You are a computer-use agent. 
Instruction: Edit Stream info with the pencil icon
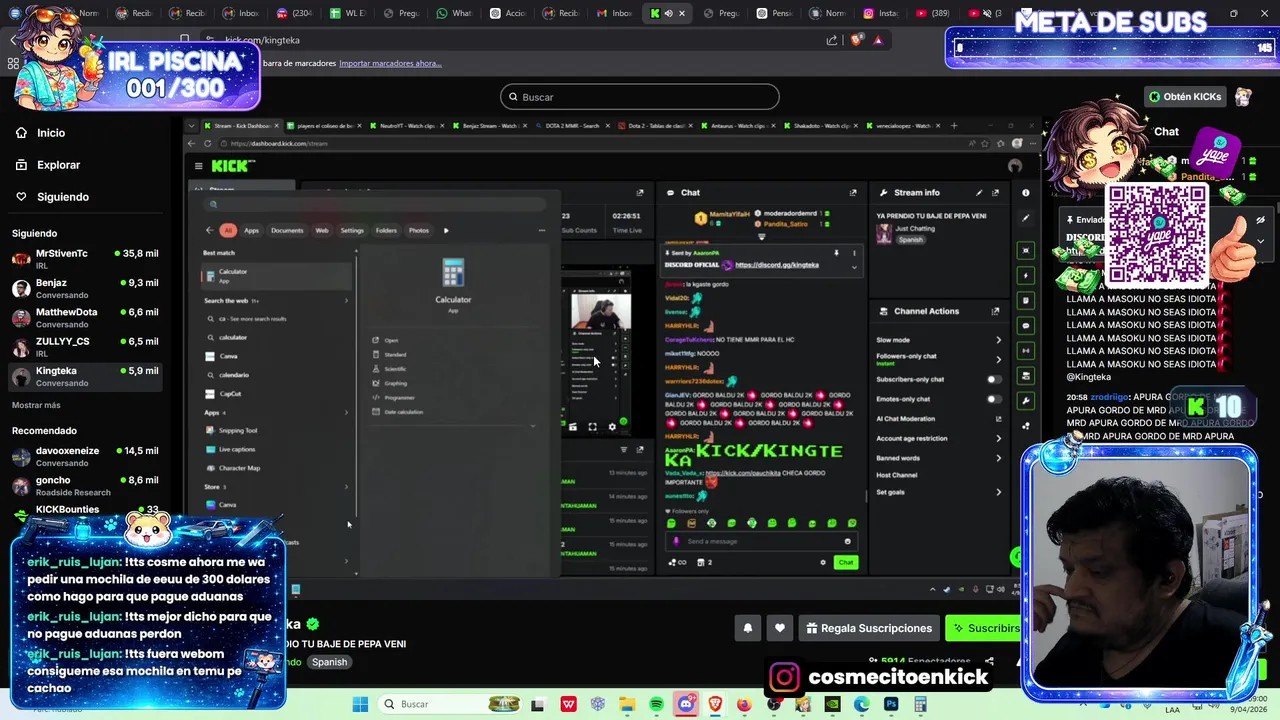tap(978, 192)
